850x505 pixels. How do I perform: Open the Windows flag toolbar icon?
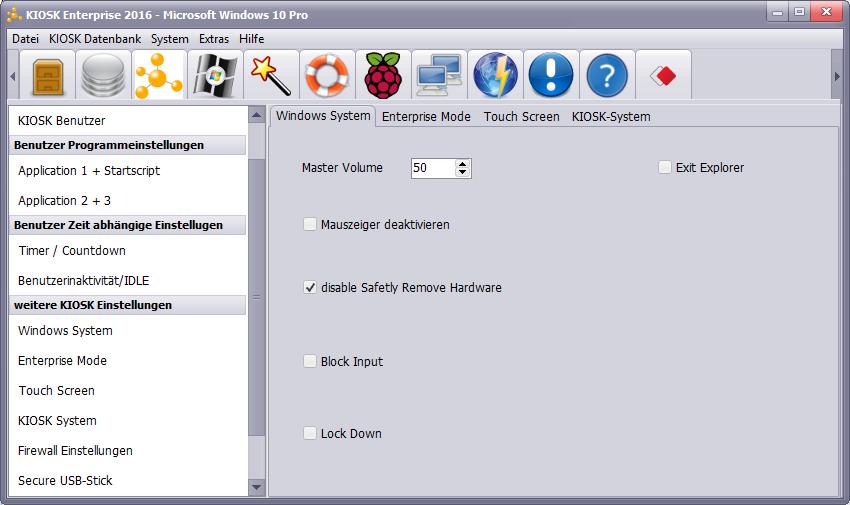[215, 75]
